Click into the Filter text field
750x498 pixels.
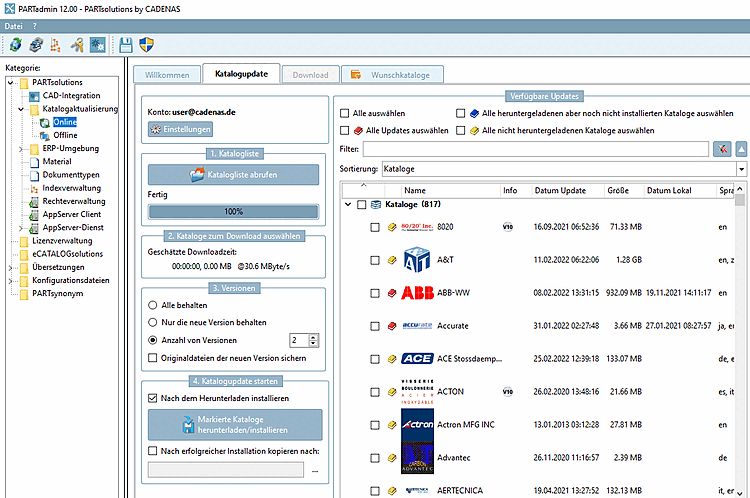coord(536,149)
